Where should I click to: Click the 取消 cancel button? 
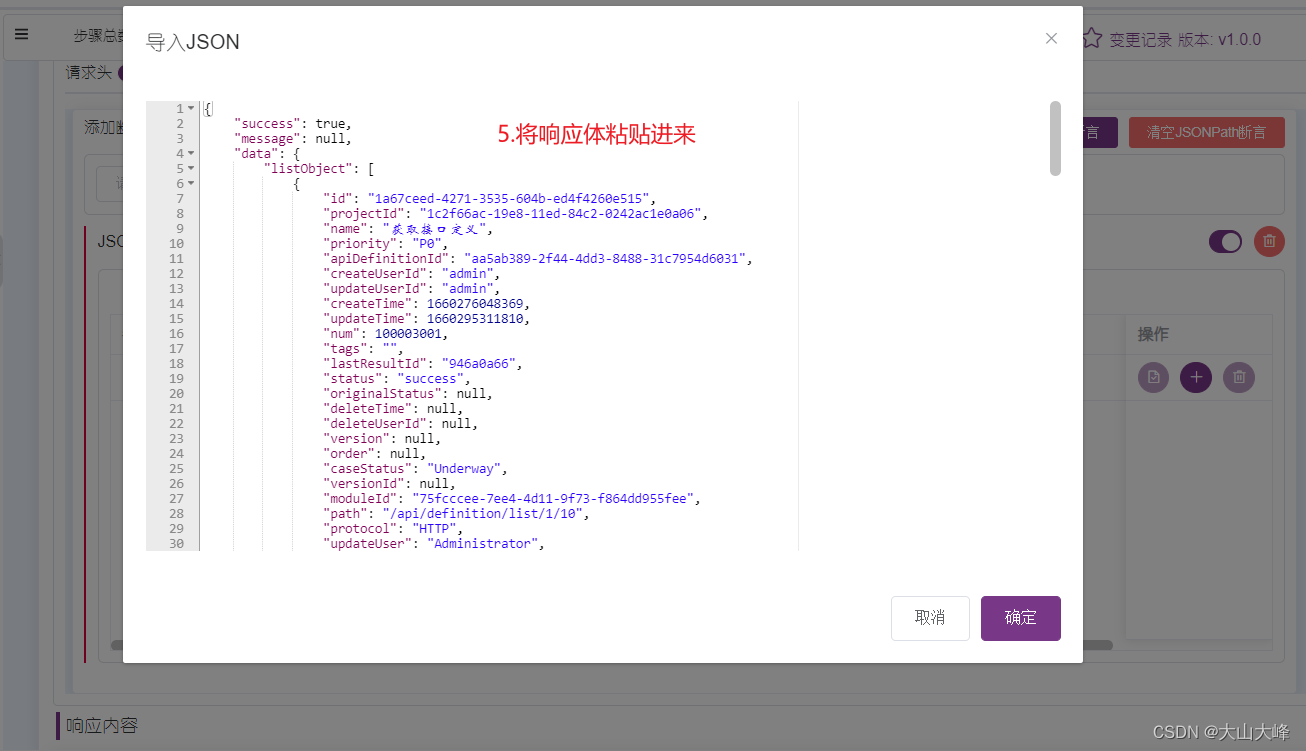click(x=930, y=618)
